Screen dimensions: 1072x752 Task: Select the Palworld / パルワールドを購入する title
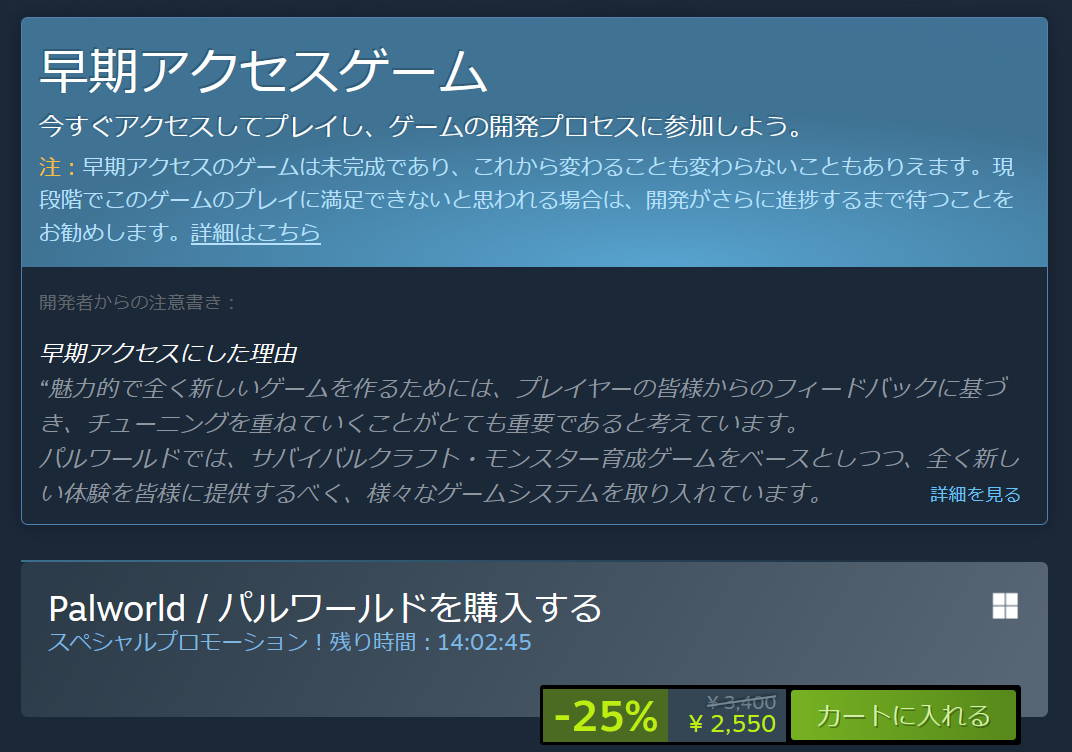click(x=325, y=608)
